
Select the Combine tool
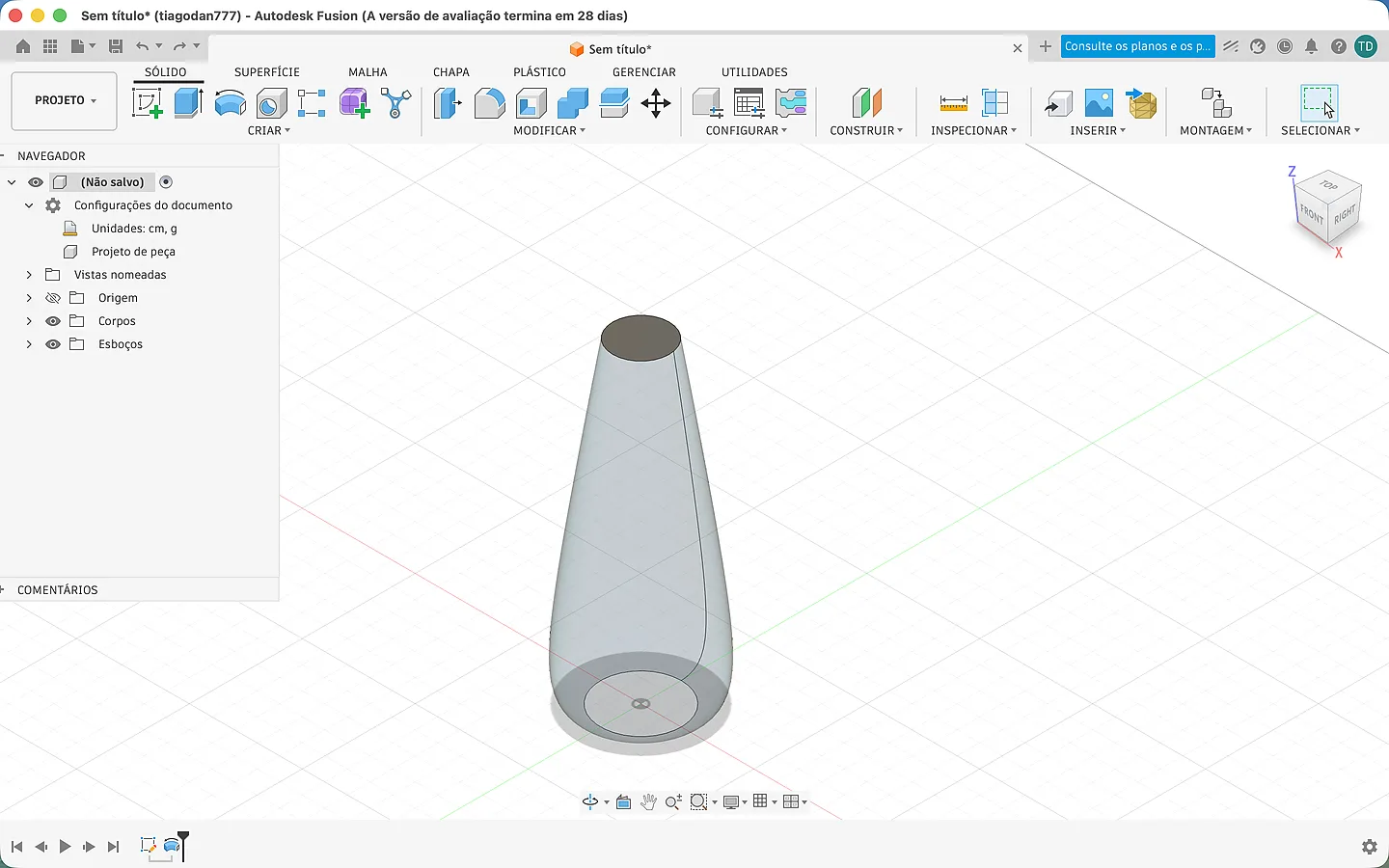pyautogui.click(x=573, y=102)
